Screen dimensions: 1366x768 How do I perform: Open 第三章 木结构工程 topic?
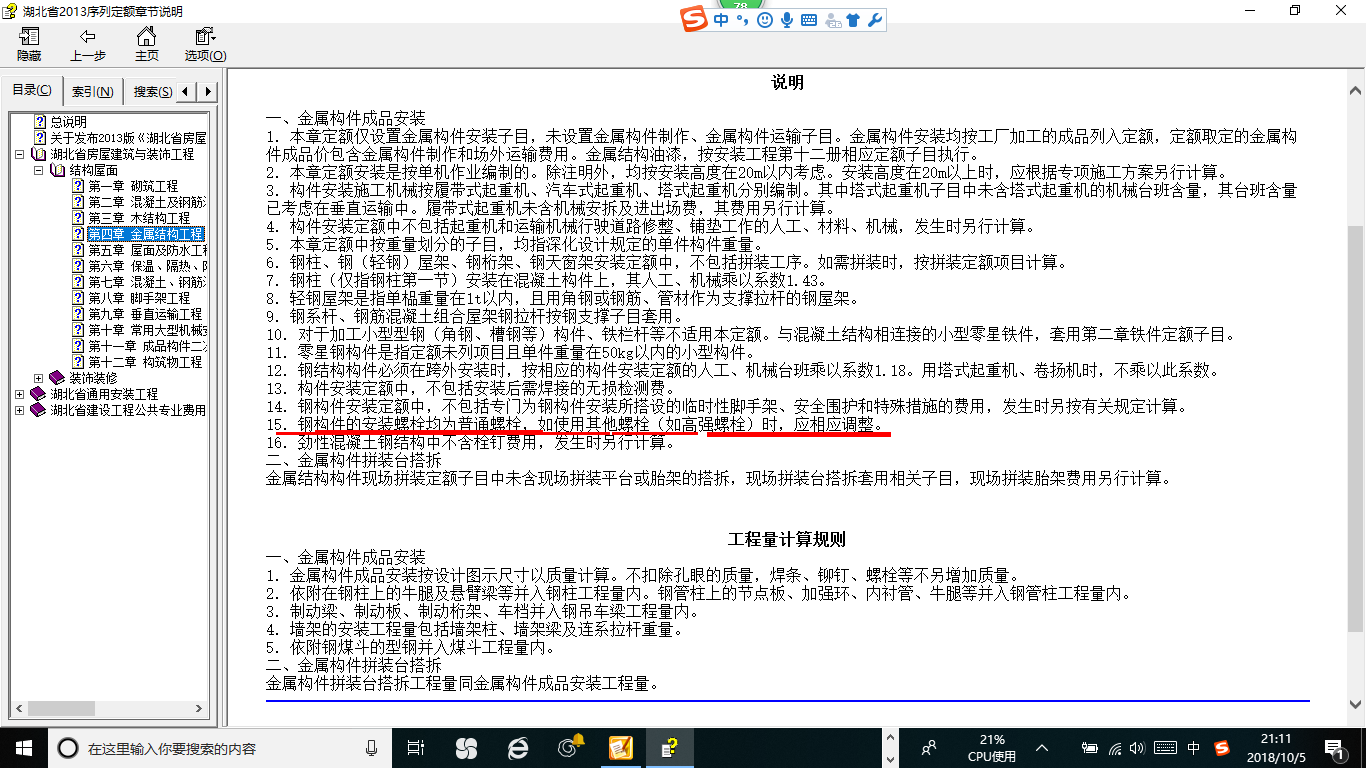coord(139,218)
